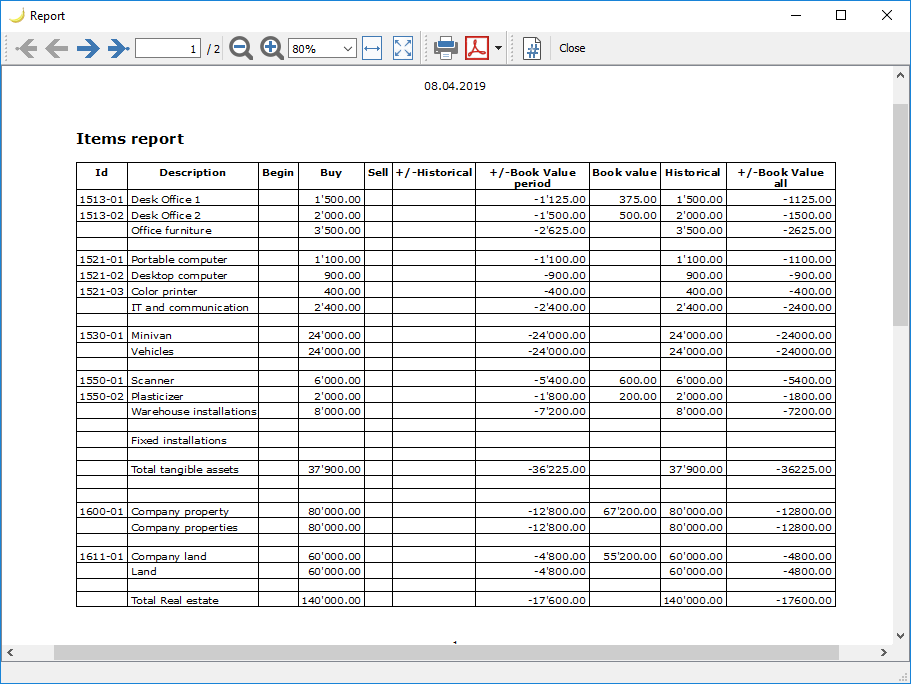The image size is (911, 685).
Task: Click the 'Company land' description
Action: click(168, 557)
